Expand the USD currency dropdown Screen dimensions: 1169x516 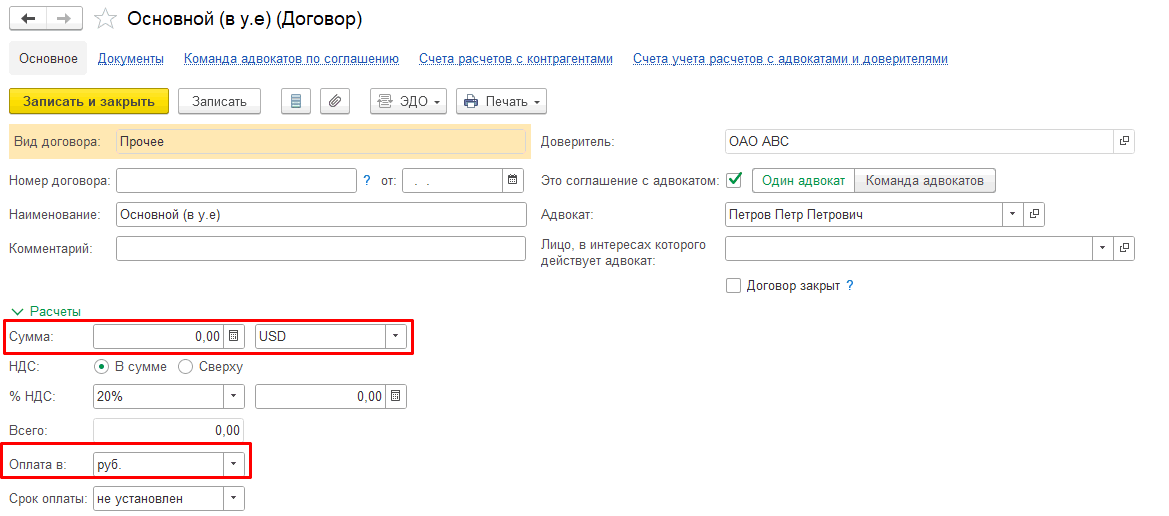coord(395,337)
